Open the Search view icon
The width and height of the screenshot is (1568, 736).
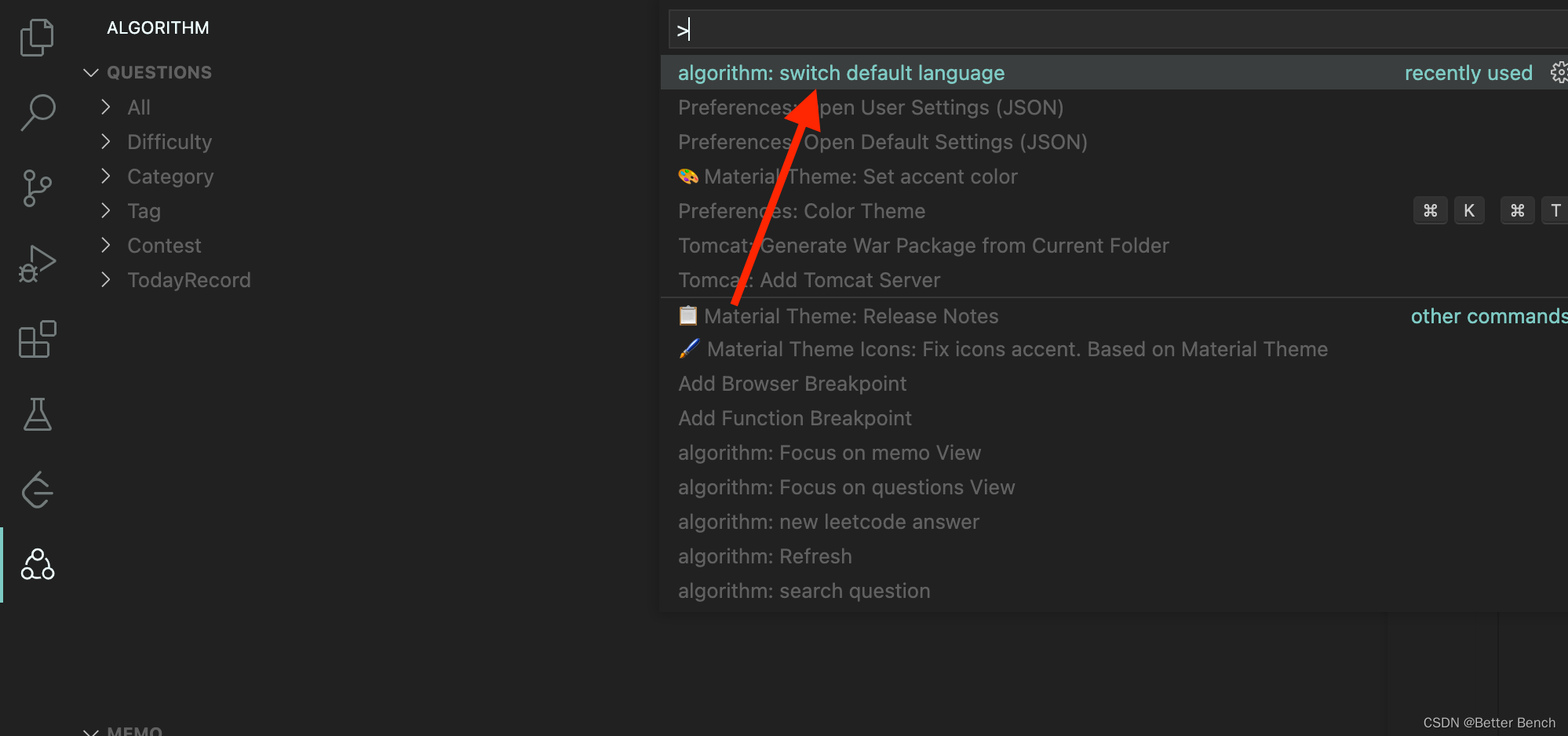[x=37, y=112]
